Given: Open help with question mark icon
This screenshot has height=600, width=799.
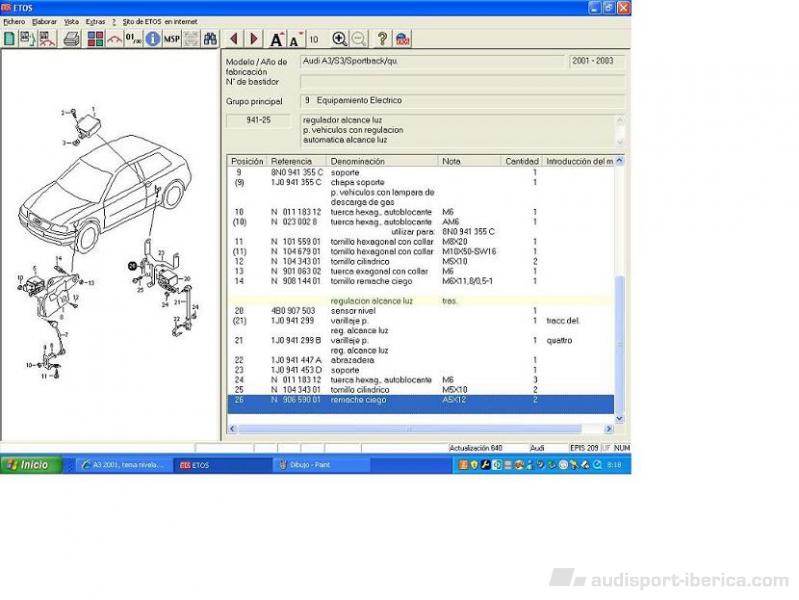Looking at the screenshot, I should pyautogui.click(x=382, y=39).
